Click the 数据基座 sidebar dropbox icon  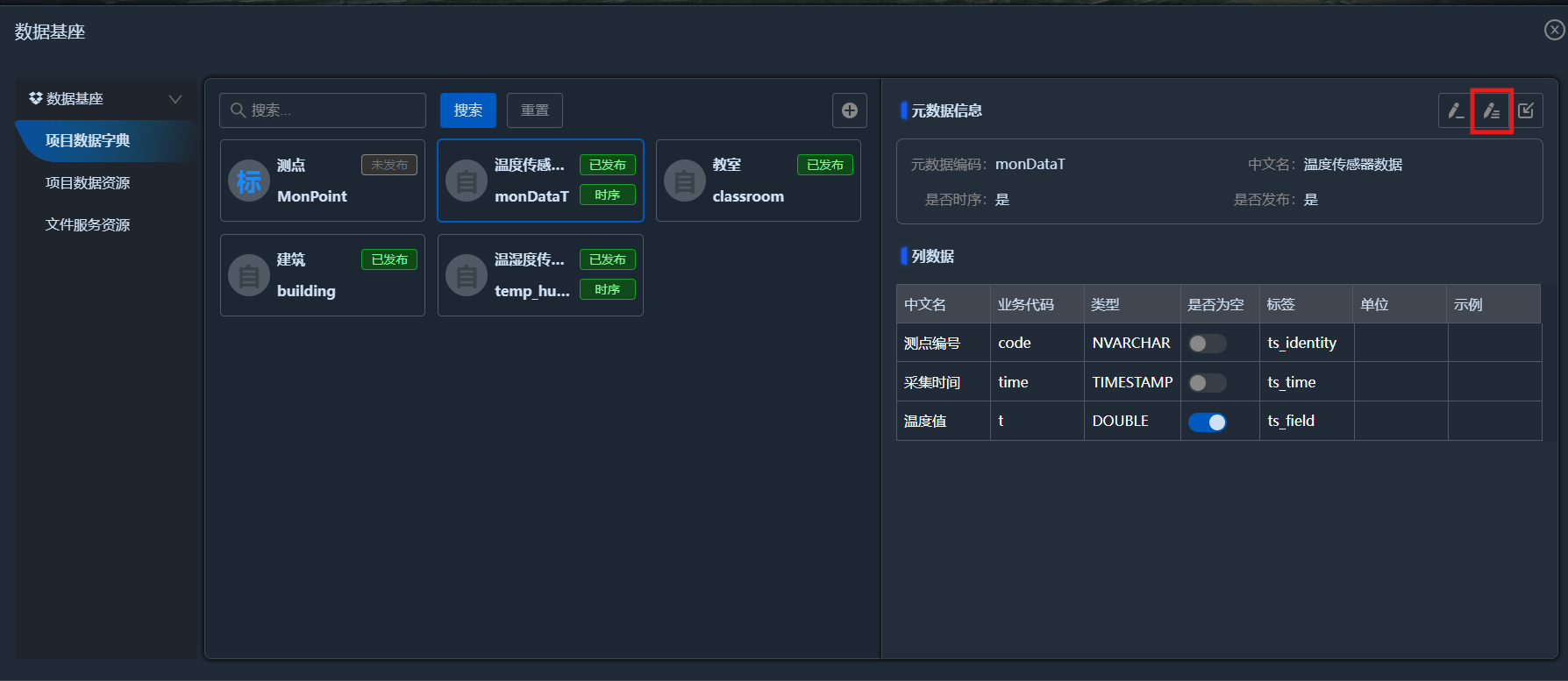point(36,98)
